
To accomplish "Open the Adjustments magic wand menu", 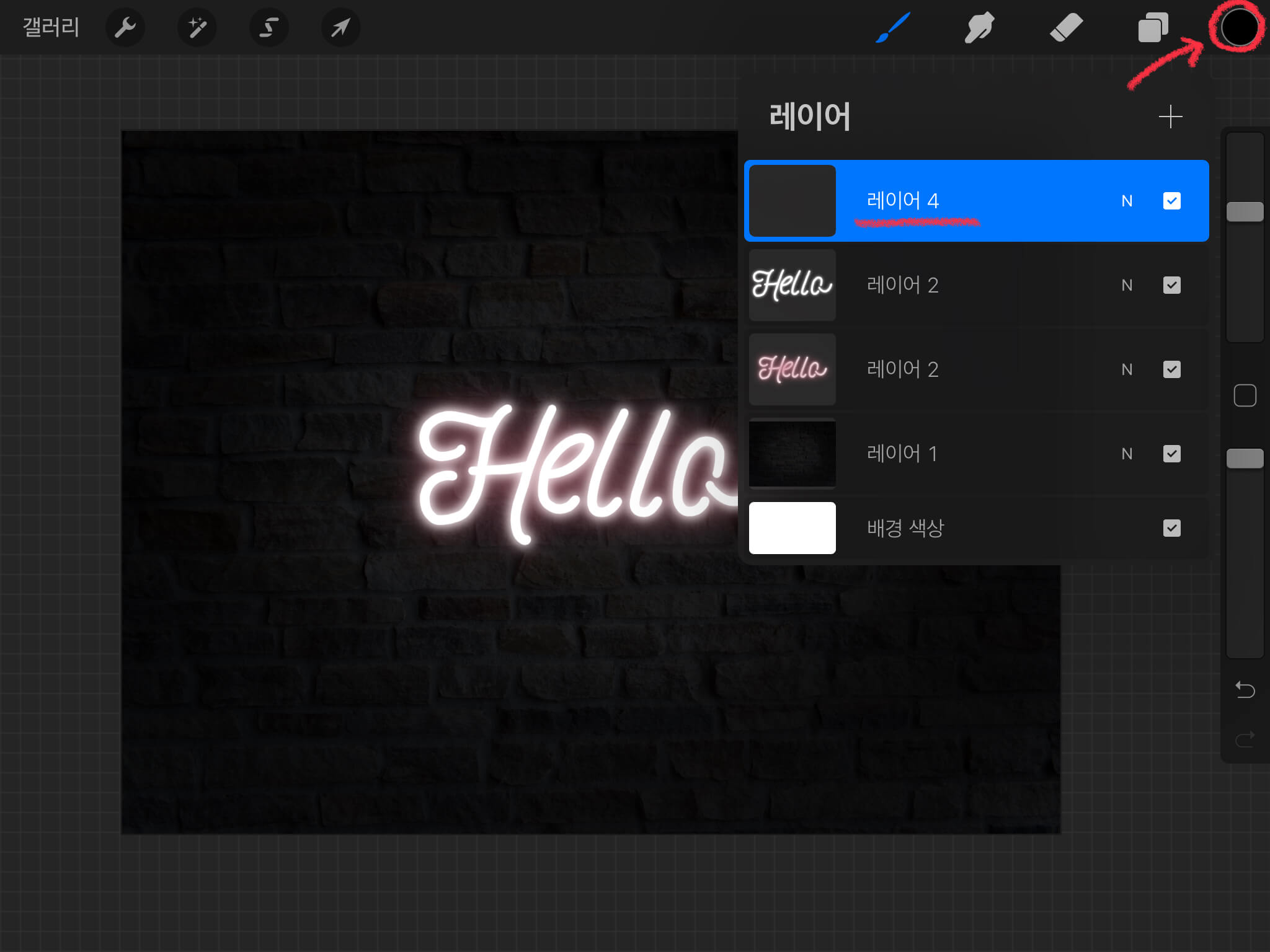I will [x=197, y=27].
